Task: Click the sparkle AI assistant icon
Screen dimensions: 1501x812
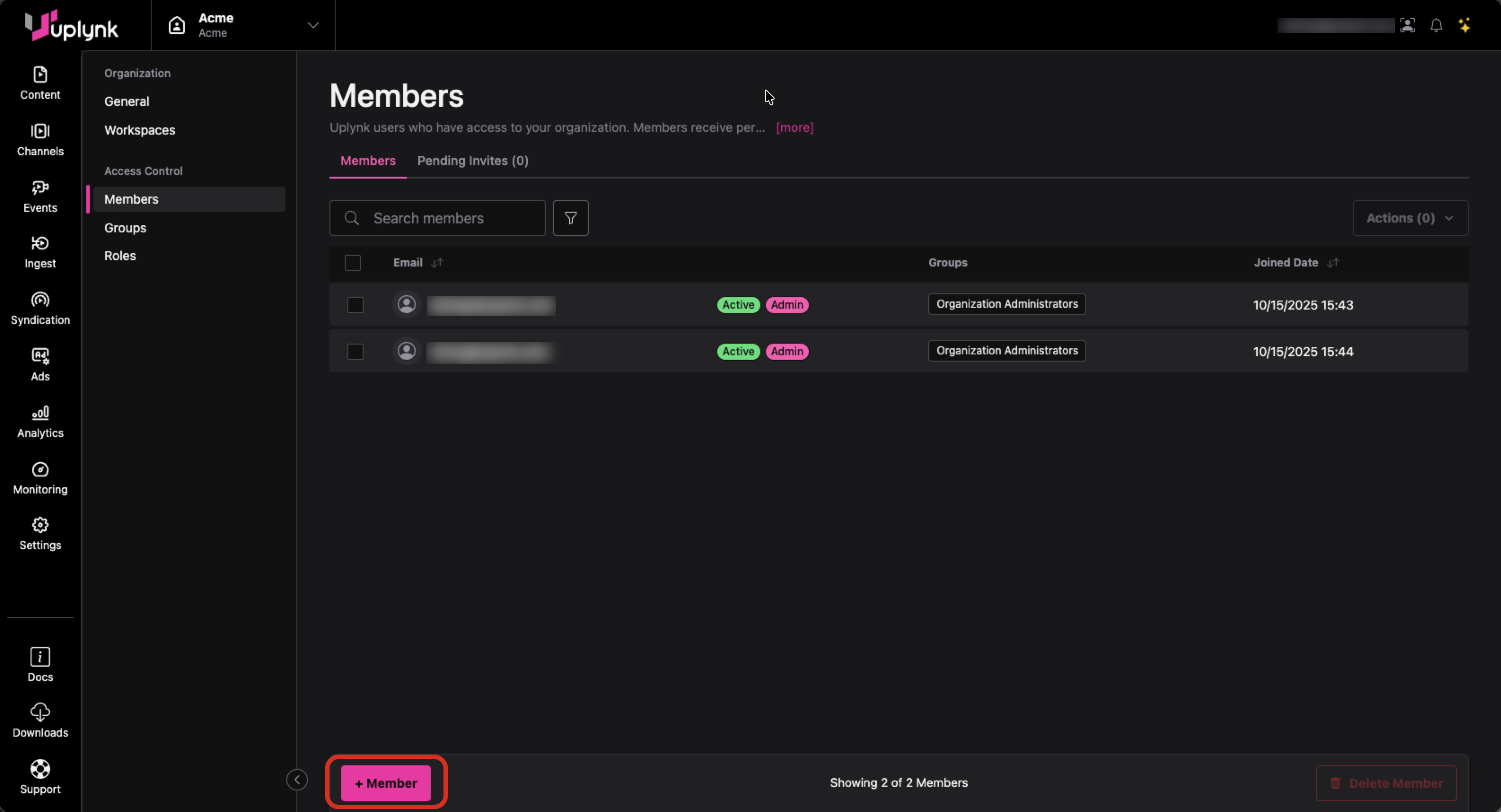Action: (x=1464, y=26)
